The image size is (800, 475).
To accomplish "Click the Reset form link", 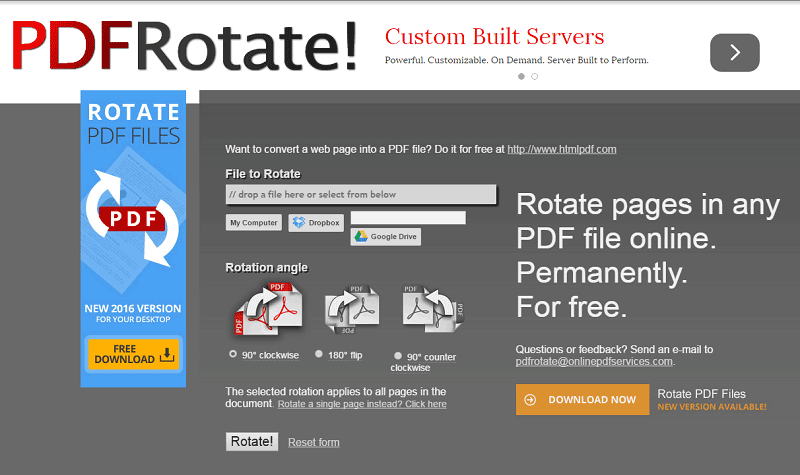I will [314, 442].
